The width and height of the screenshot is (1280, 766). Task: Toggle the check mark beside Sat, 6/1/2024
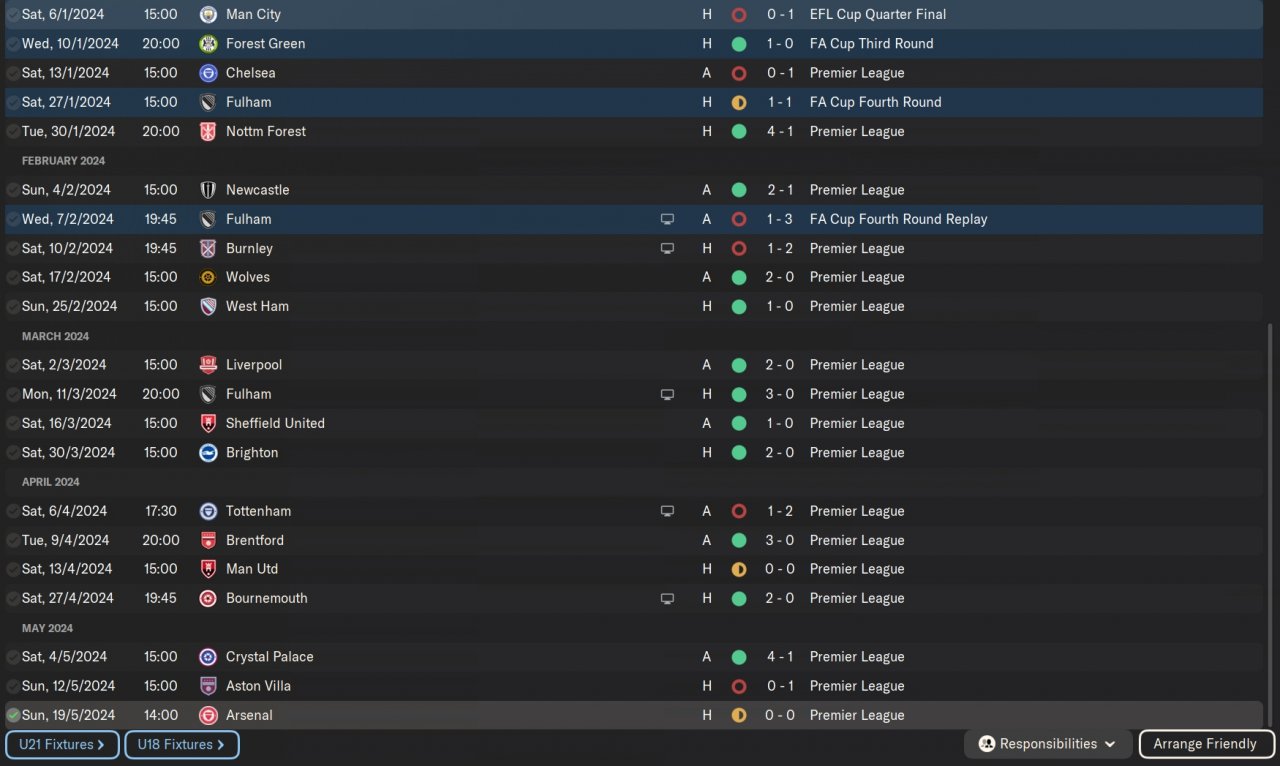[x=13, y=15]
